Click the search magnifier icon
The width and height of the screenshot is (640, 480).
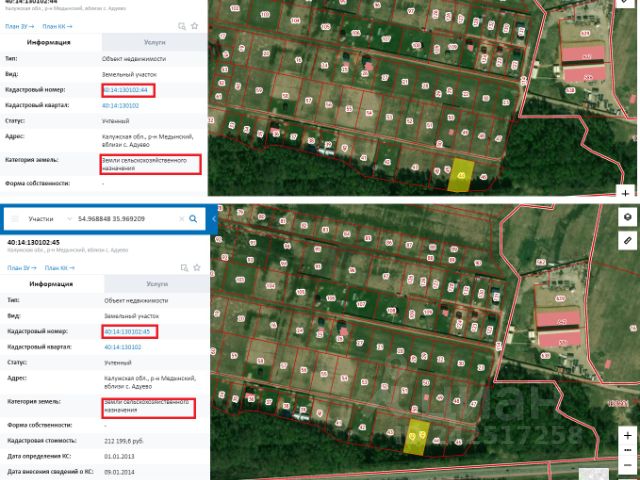[x=193, y=219]
